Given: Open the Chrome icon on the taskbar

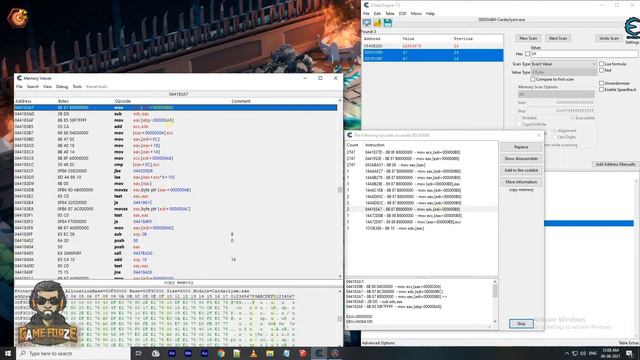Looking at the screenshot, I should tap(221, 353).
